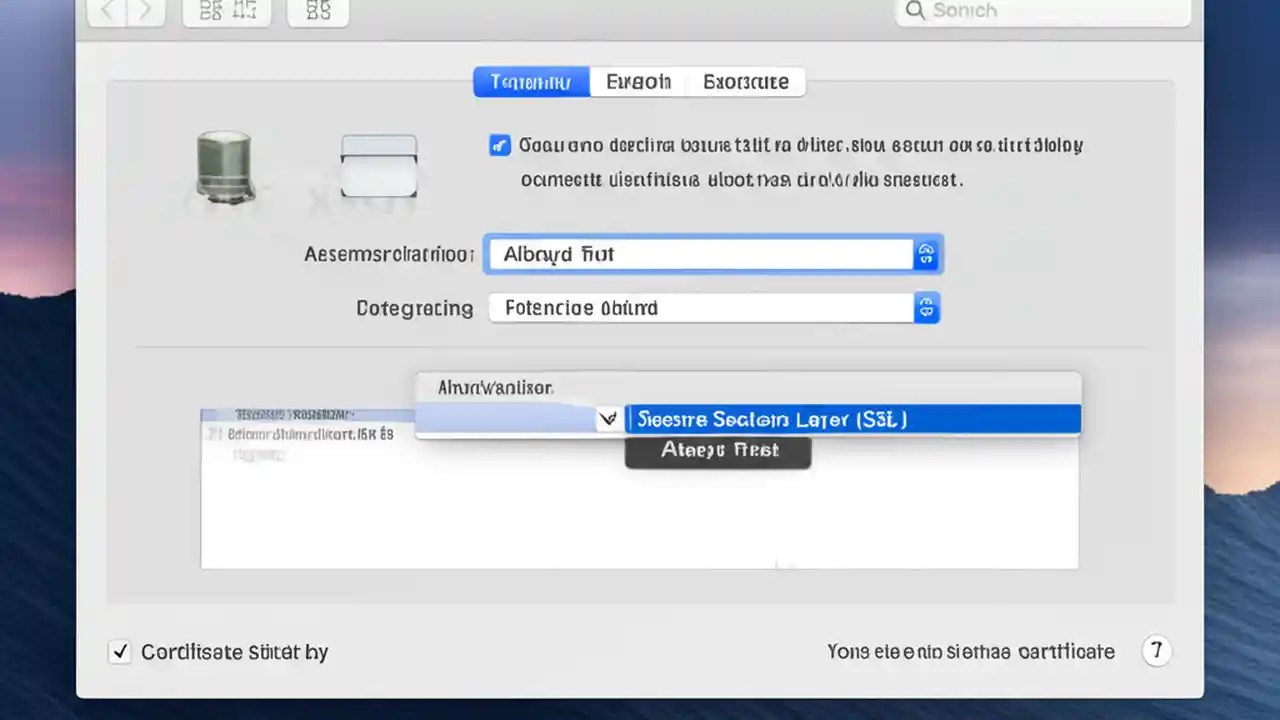Switch to the rightmost tab
Viewport: 1280px width, 720px height.
pos(745,81)
